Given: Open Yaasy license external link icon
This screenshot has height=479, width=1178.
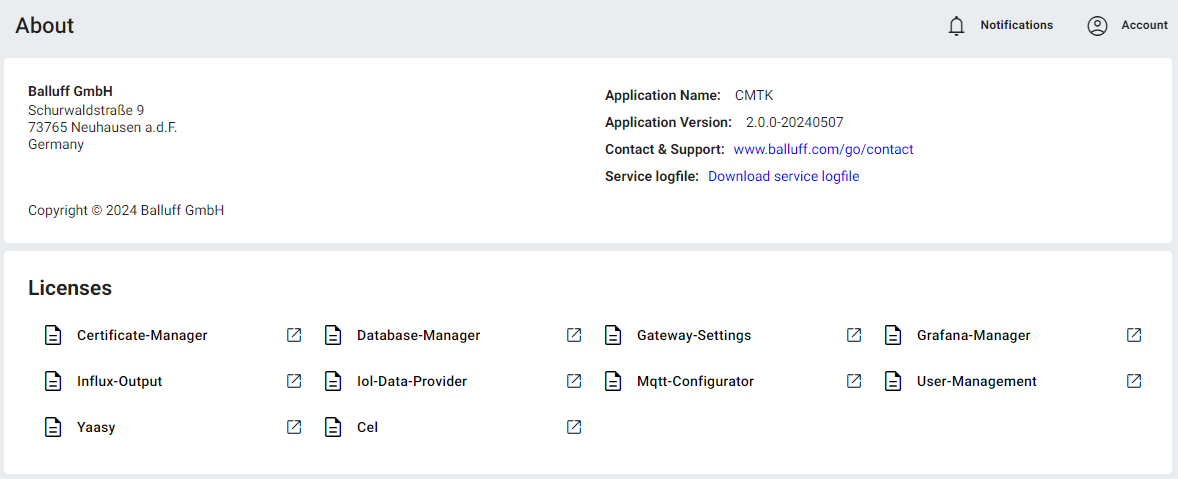Looking at the screenshot, I should click(294, 427).
